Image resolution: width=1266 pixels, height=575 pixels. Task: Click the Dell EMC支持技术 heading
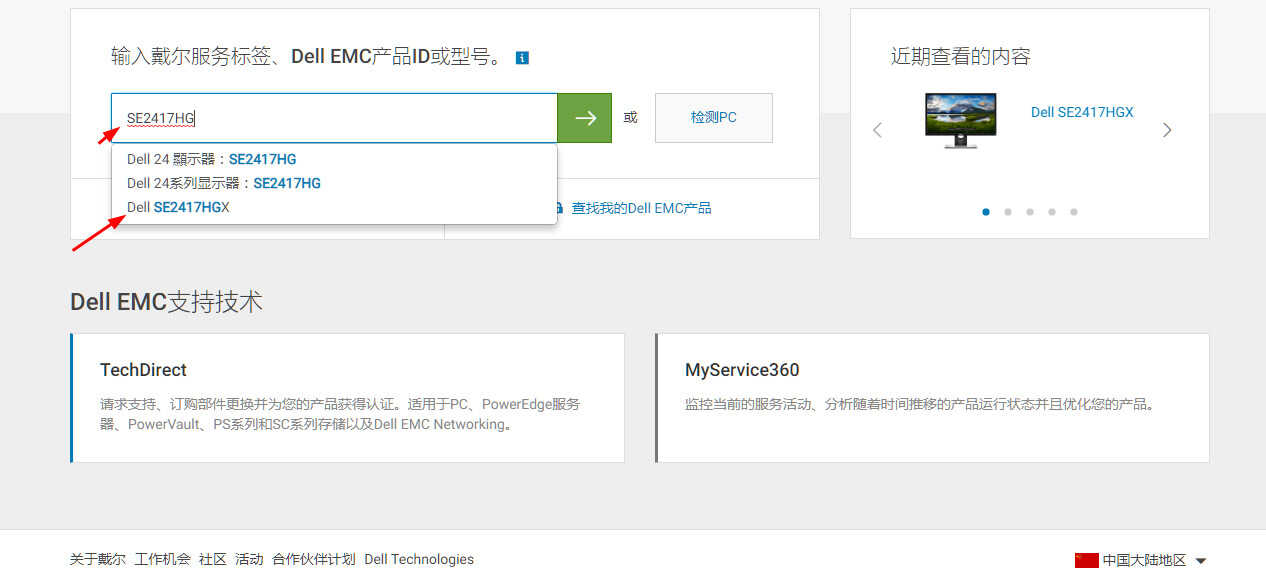167,301
